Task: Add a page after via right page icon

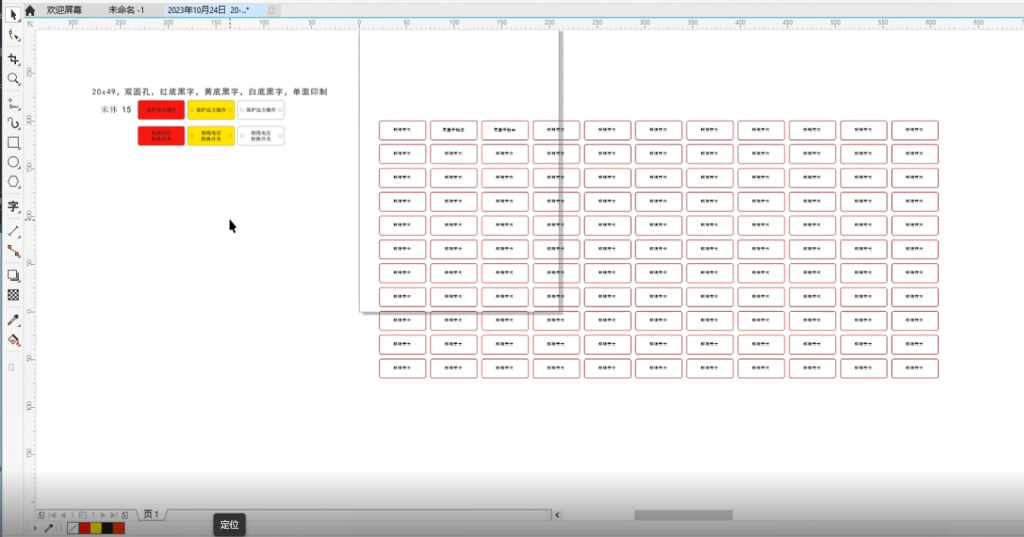Action: [x=125, y=515]
